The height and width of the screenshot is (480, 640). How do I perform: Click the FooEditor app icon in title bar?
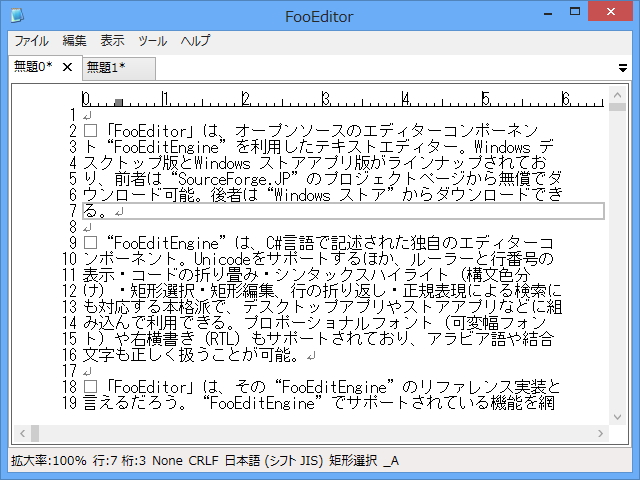pos(18,15)
